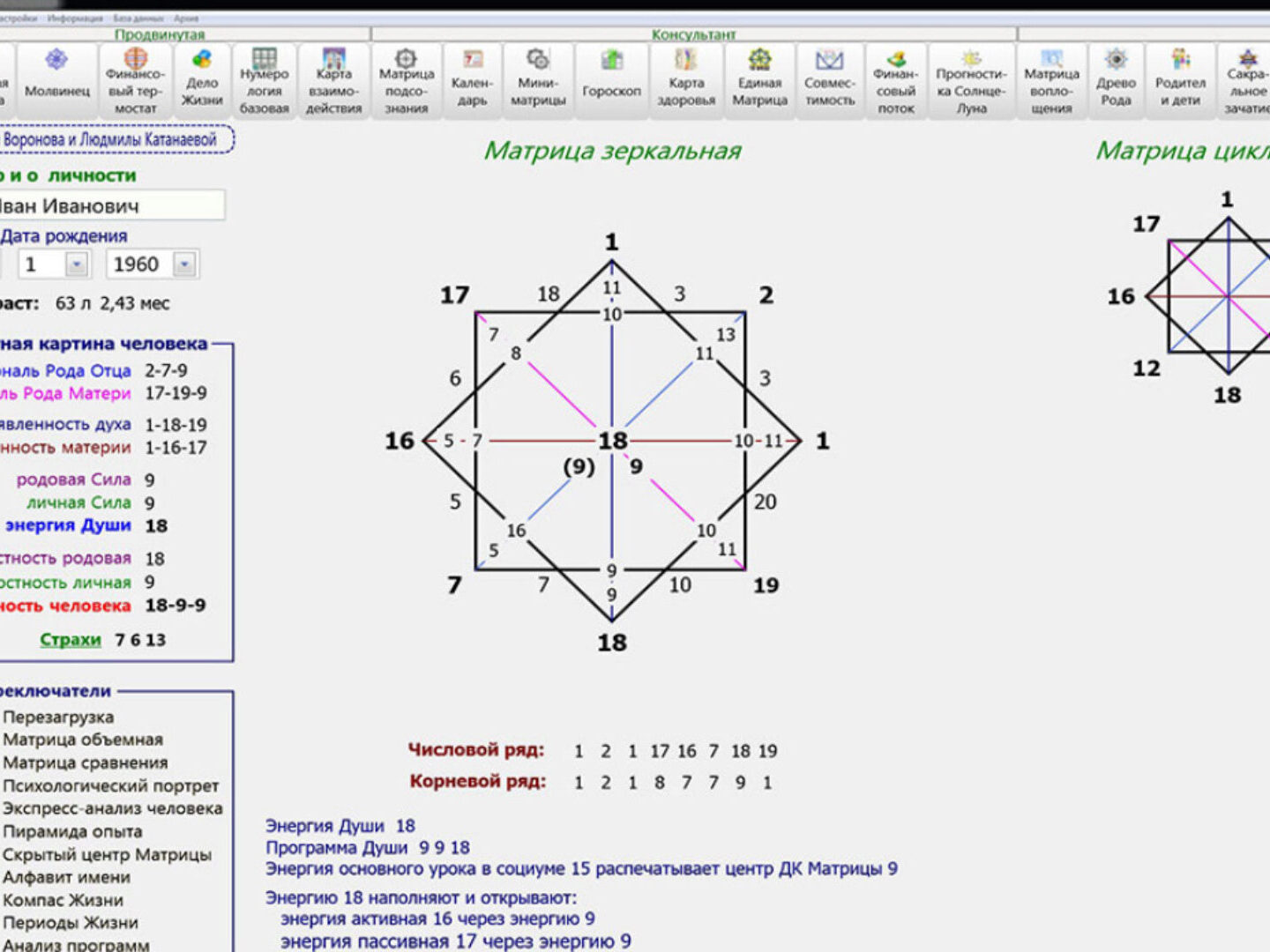Open the Информация menu
Screen dimensions: 1270x952
pyautogui.click(x=75, y=18)
